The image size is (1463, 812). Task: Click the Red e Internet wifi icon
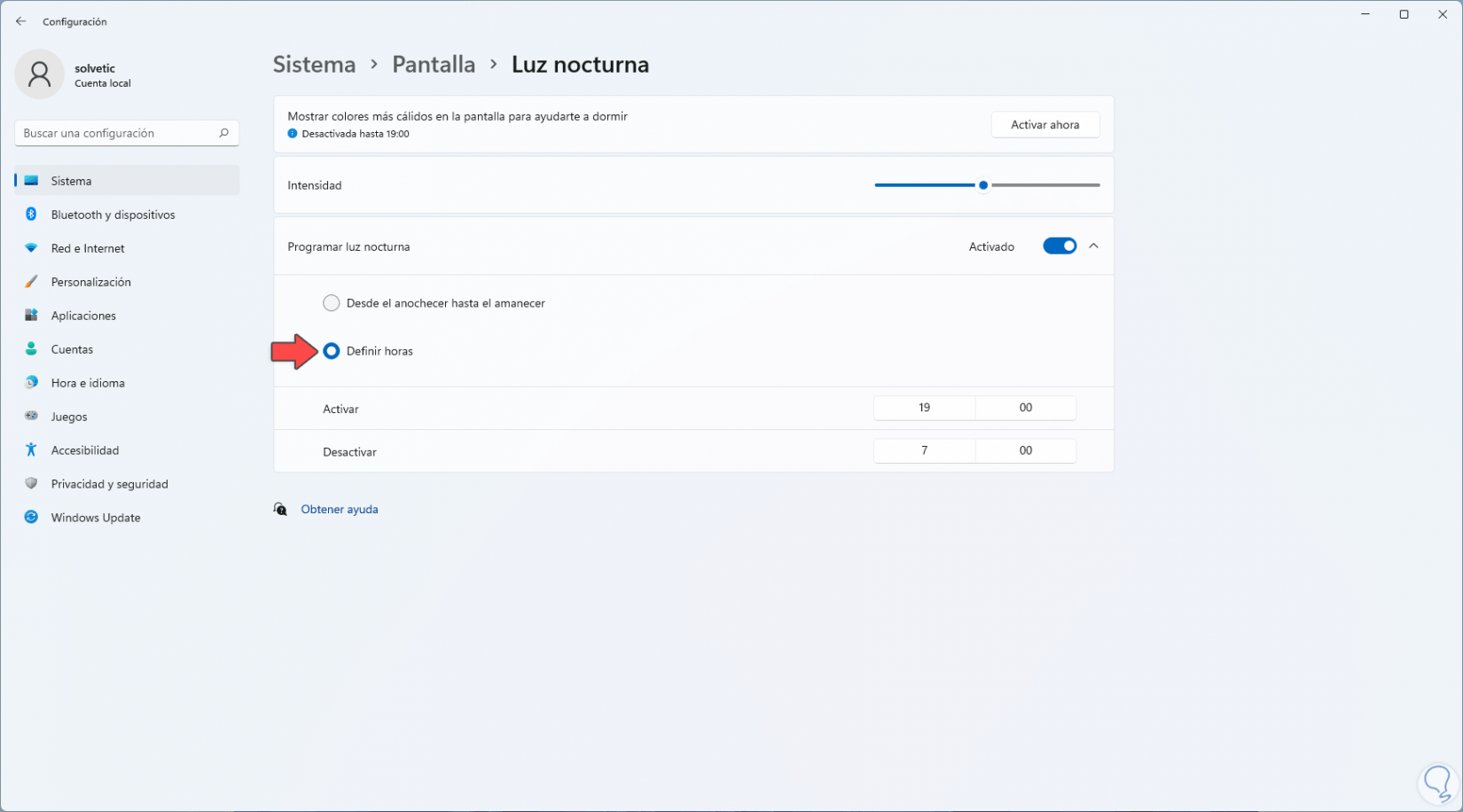[31, 248]
